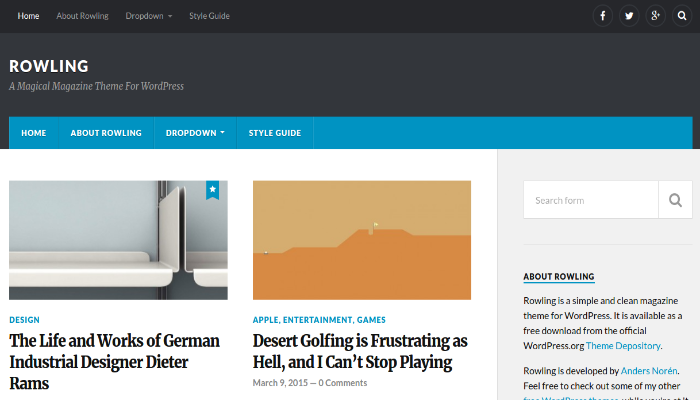The image size is (700, 400).
Task: Open the ENTERTAINMENT category link
Action: click(318, 320)
